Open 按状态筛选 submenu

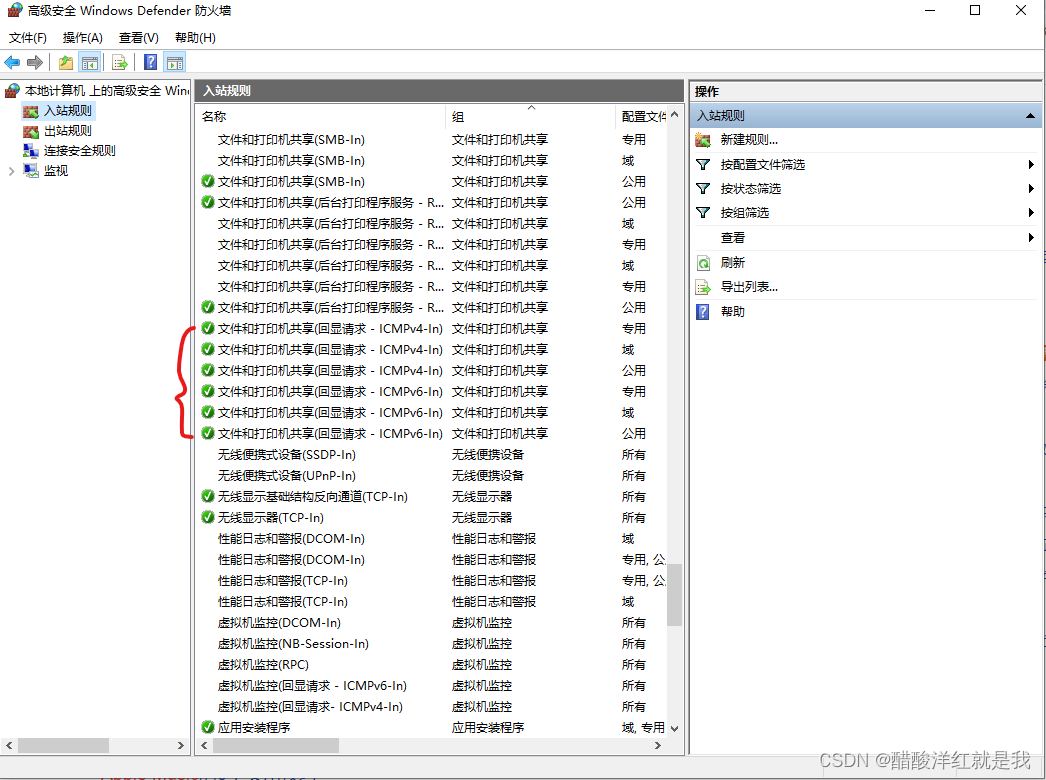coord(865,189)
